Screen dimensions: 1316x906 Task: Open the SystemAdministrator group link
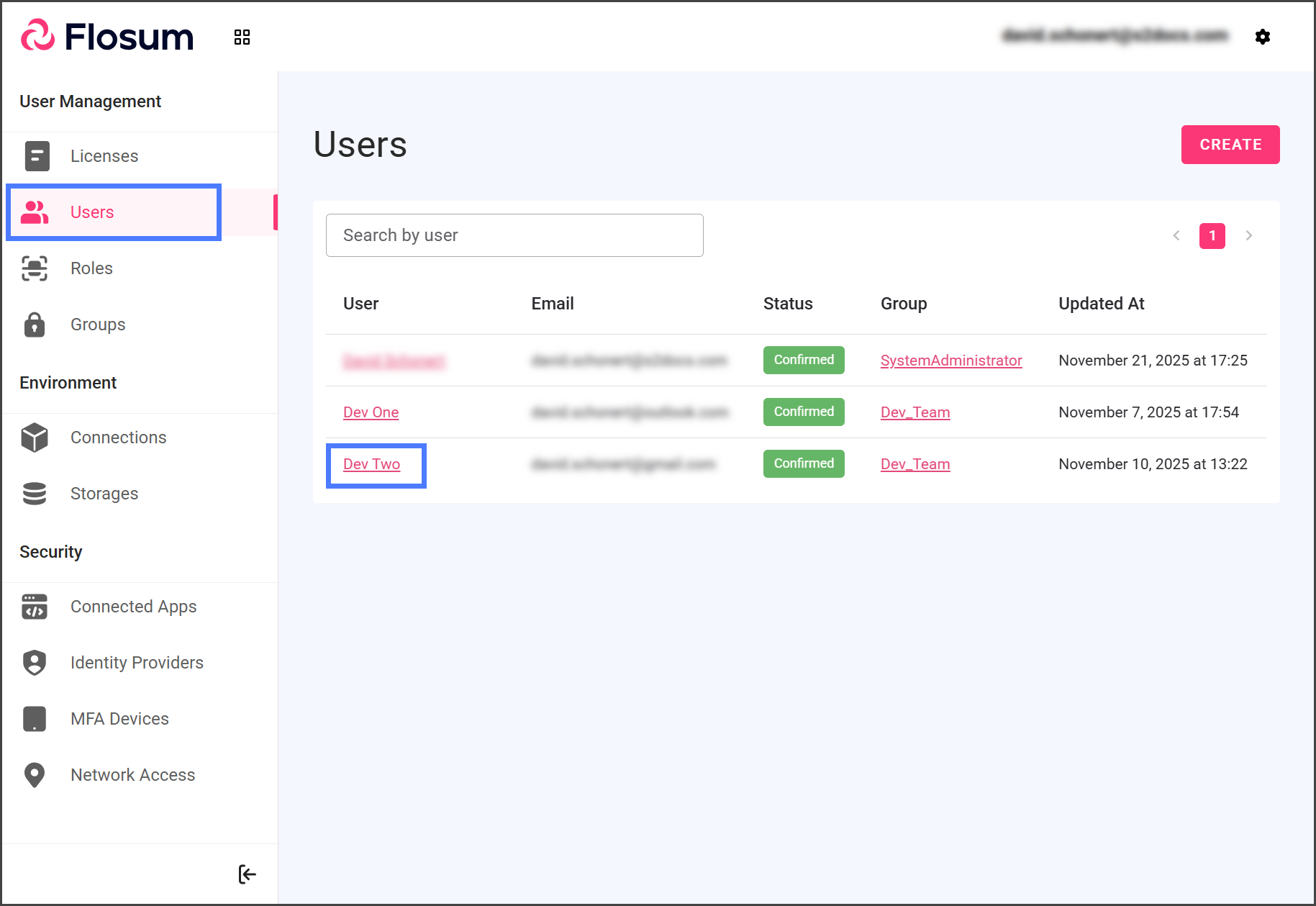[x=950, y=361]
